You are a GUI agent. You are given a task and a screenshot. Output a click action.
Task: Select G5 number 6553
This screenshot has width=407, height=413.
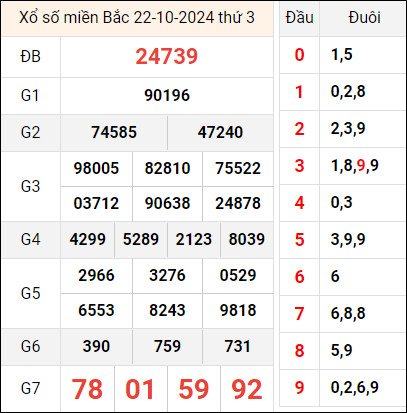(96, 311)
